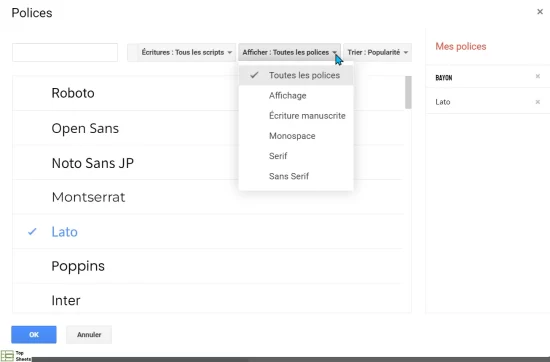Click the font search input field

(65, 52)
